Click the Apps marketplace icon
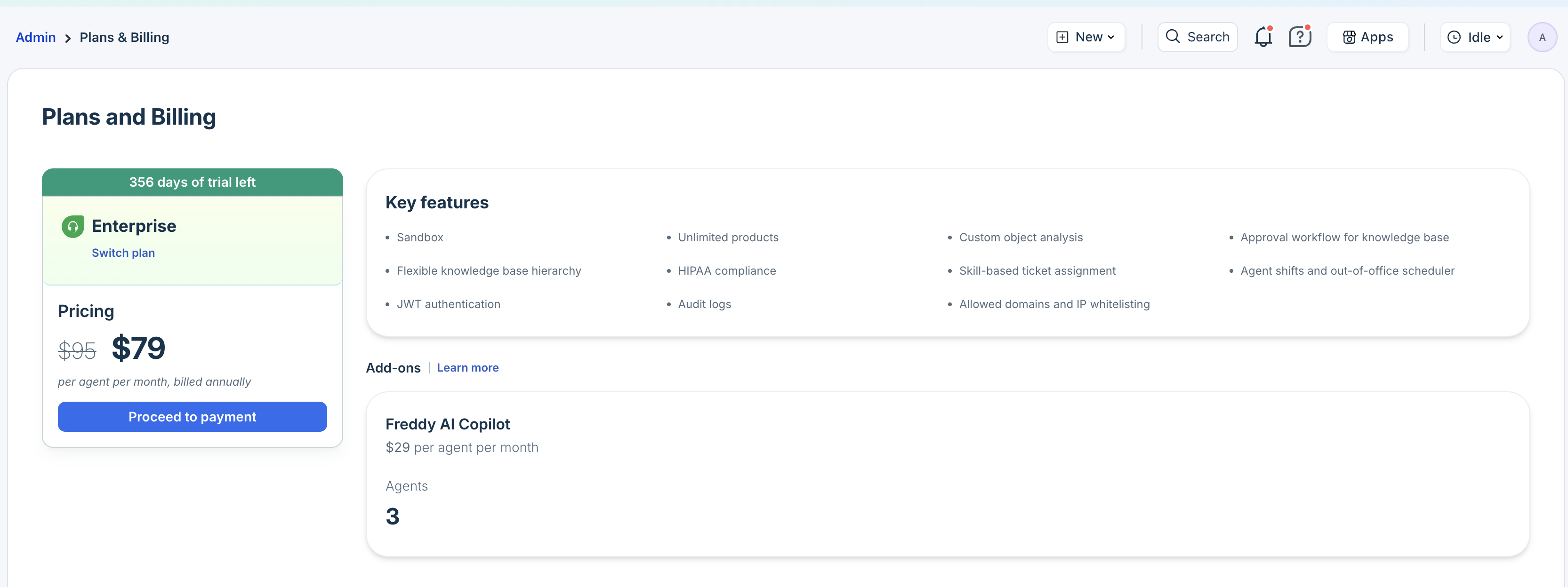 [1349, 37]
